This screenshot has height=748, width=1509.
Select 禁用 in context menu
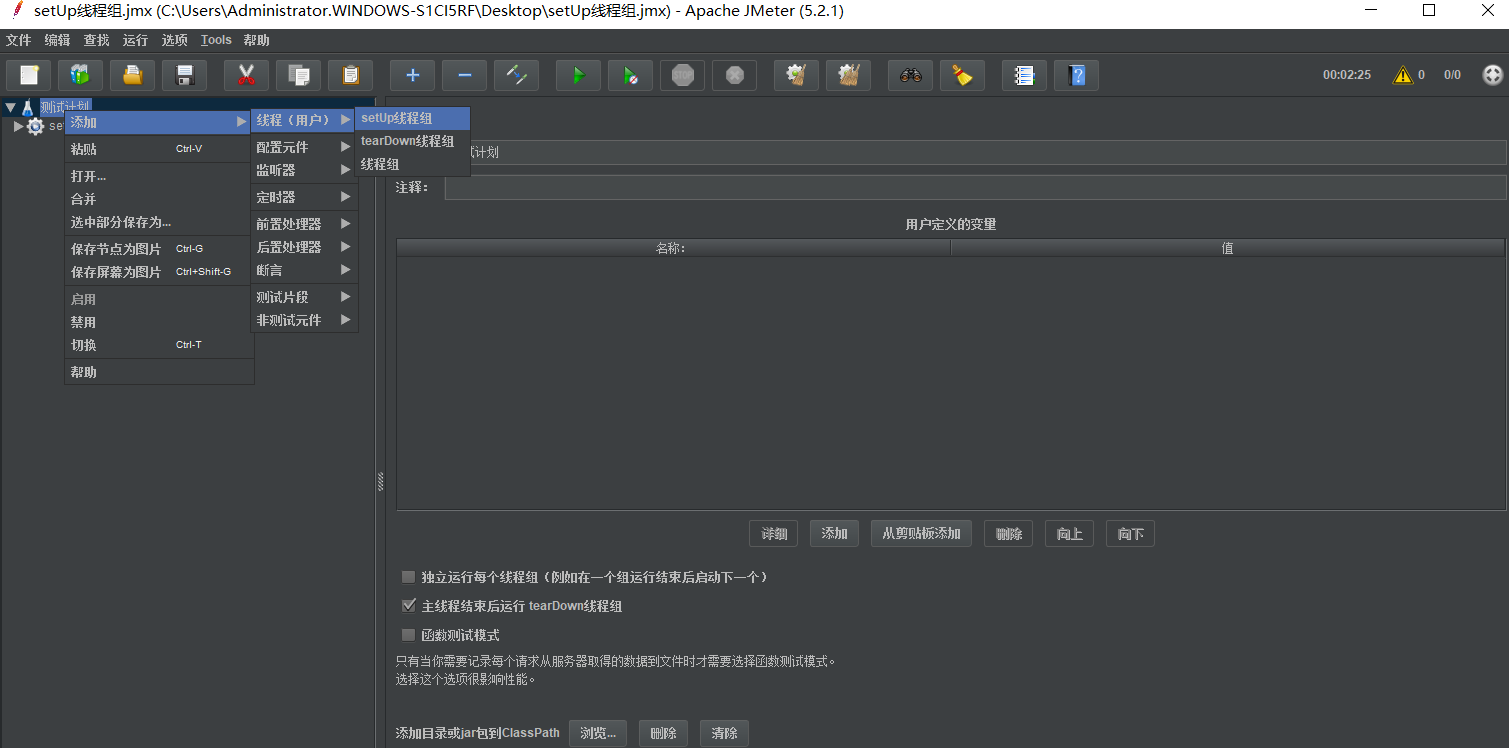159,322
